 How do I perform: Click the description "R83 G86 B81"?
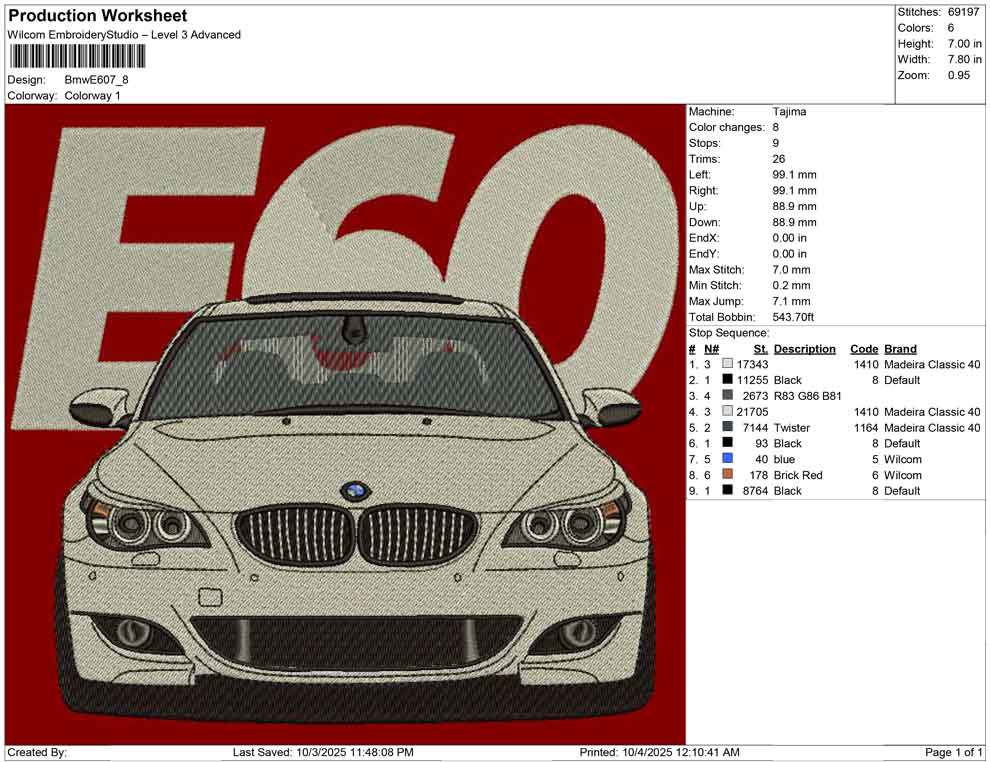tap(808, 396)
